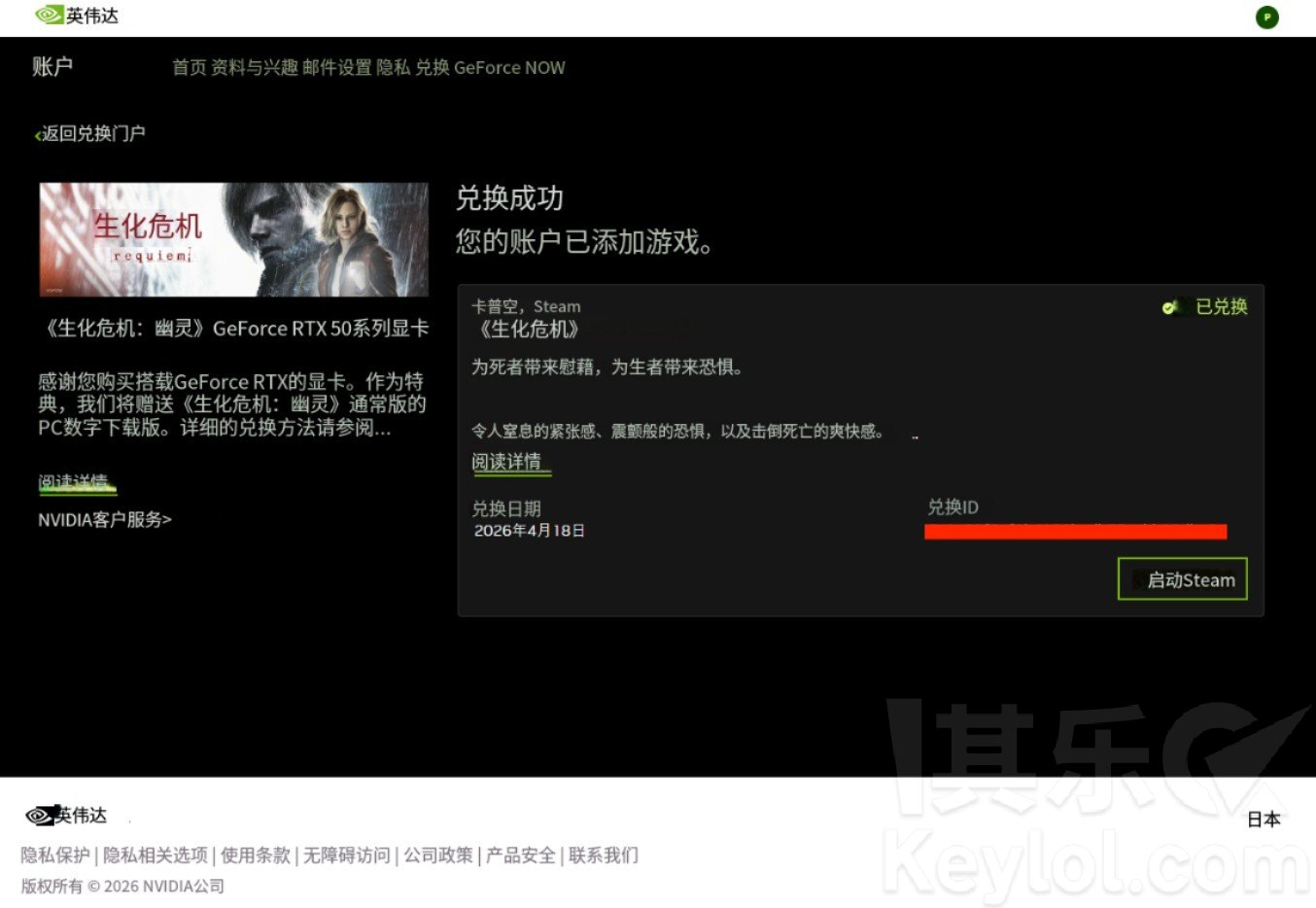Open NVIDIA客户服务 link

[104, 520]
